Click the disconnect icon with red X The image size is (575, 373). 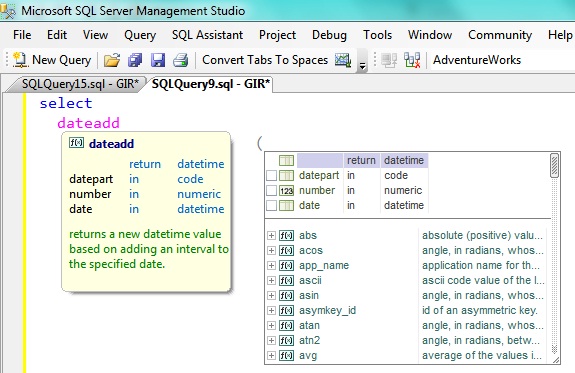tap(412, 60)
